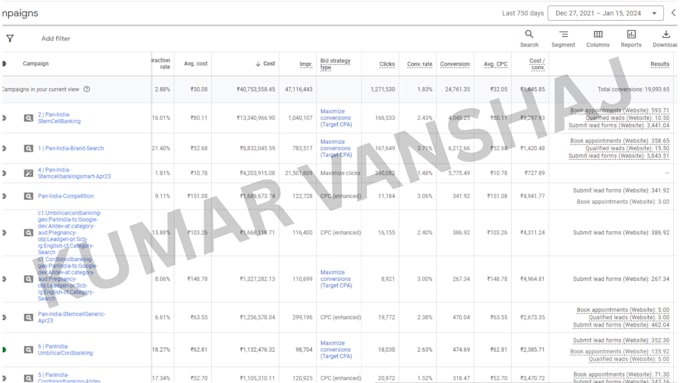Image resolution: width=680 pixels, height=383 pixels.
Task: Click the filter funnel icon
Action: (10, 39)
